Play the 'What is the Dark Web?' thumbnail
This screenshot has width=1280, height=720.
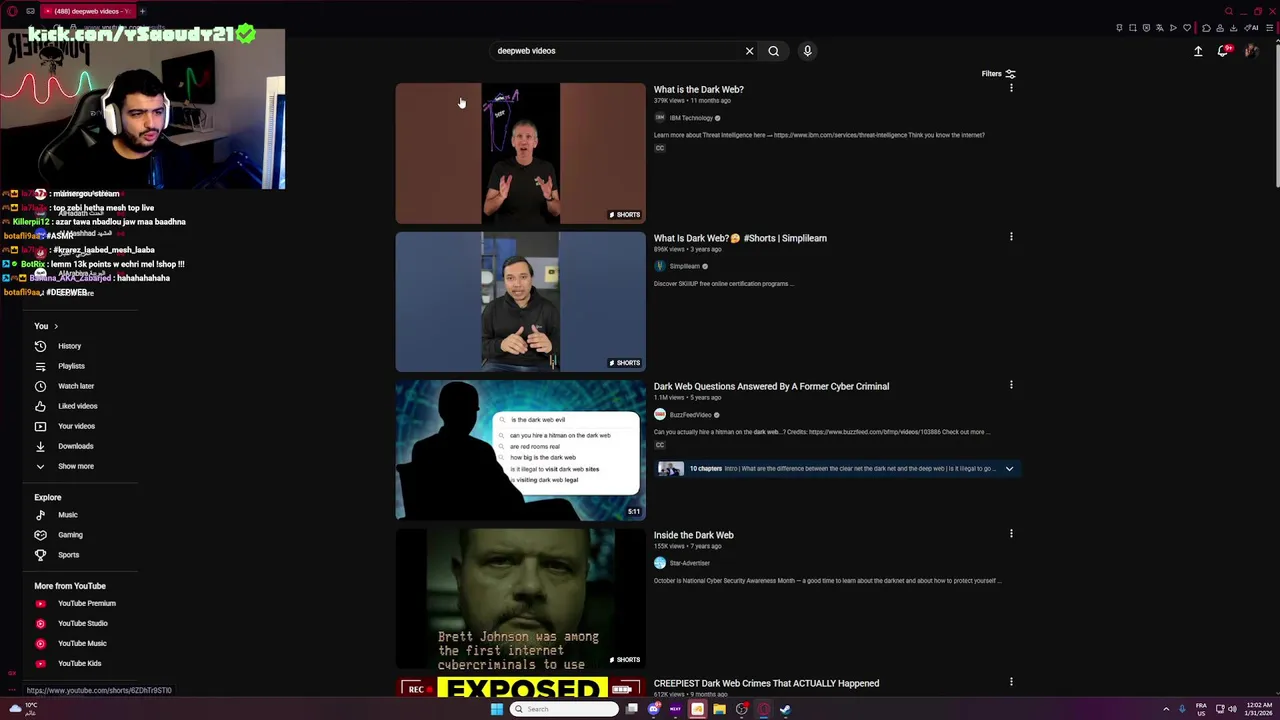[x=520, y=153]
